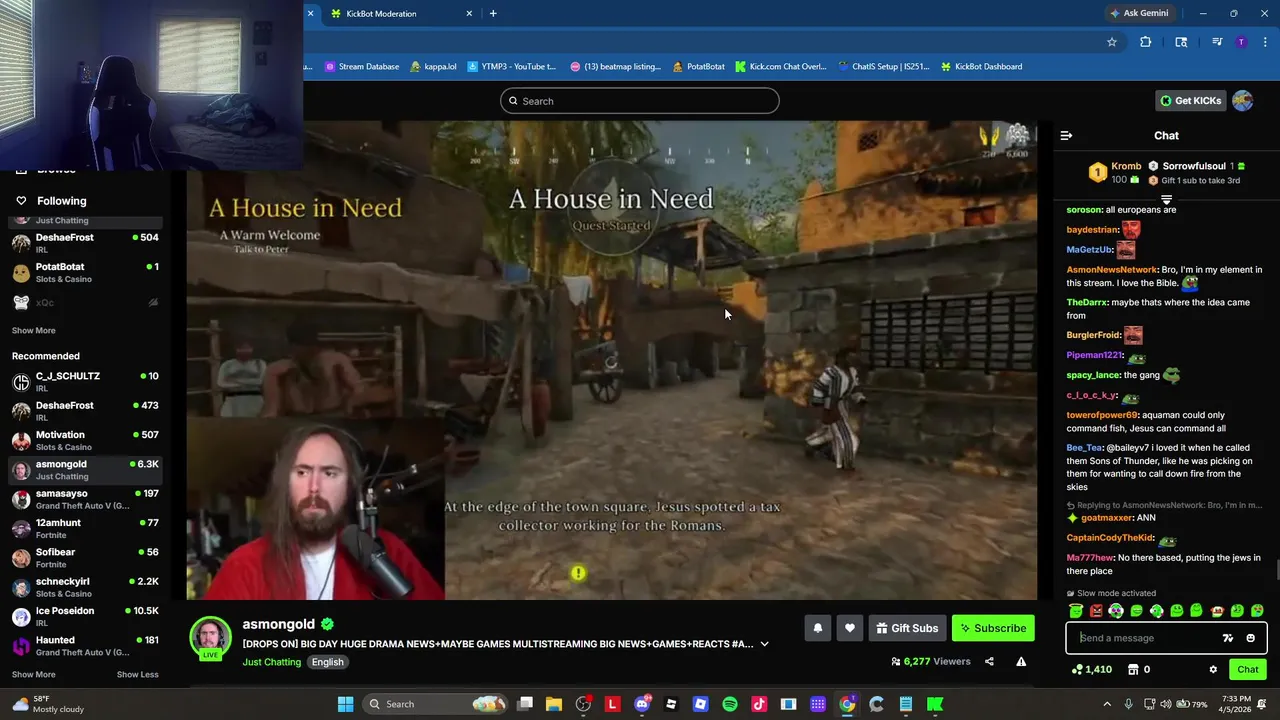This screenshot has width=1280, height=720.
Task: Open Discord from taskbar
Action: [642, 704]
